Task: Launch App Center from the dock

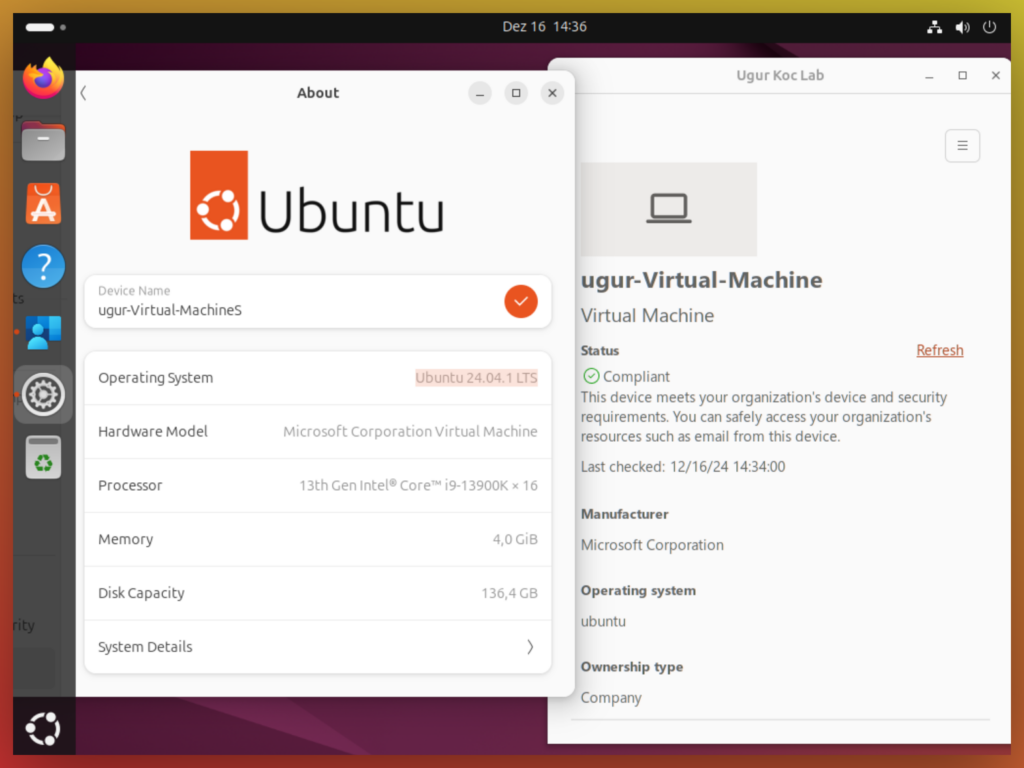Action: pyautogui.click(x=42, y=203)
